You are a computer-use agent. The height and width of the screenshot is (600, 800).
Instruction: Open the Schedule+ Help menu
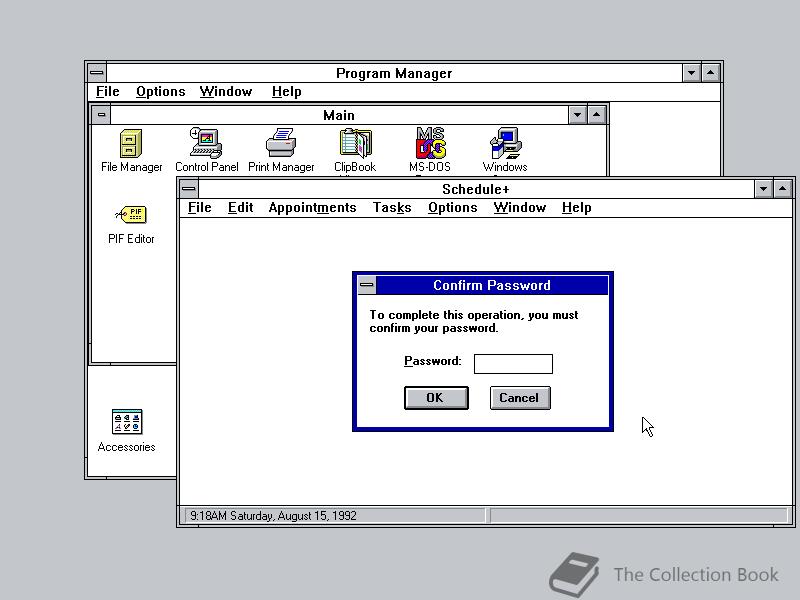click(577, 208)
